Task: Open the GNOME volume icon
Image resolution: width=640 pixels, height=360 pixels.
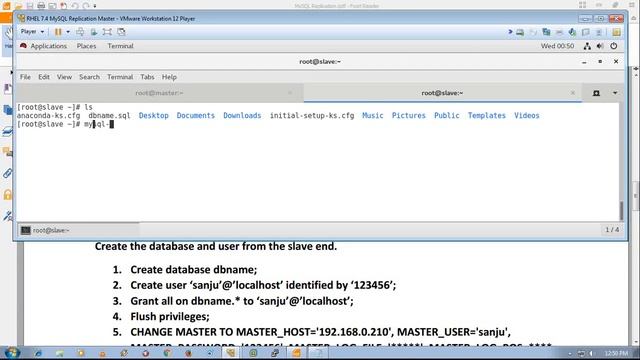Action: (x=600, y=46)
